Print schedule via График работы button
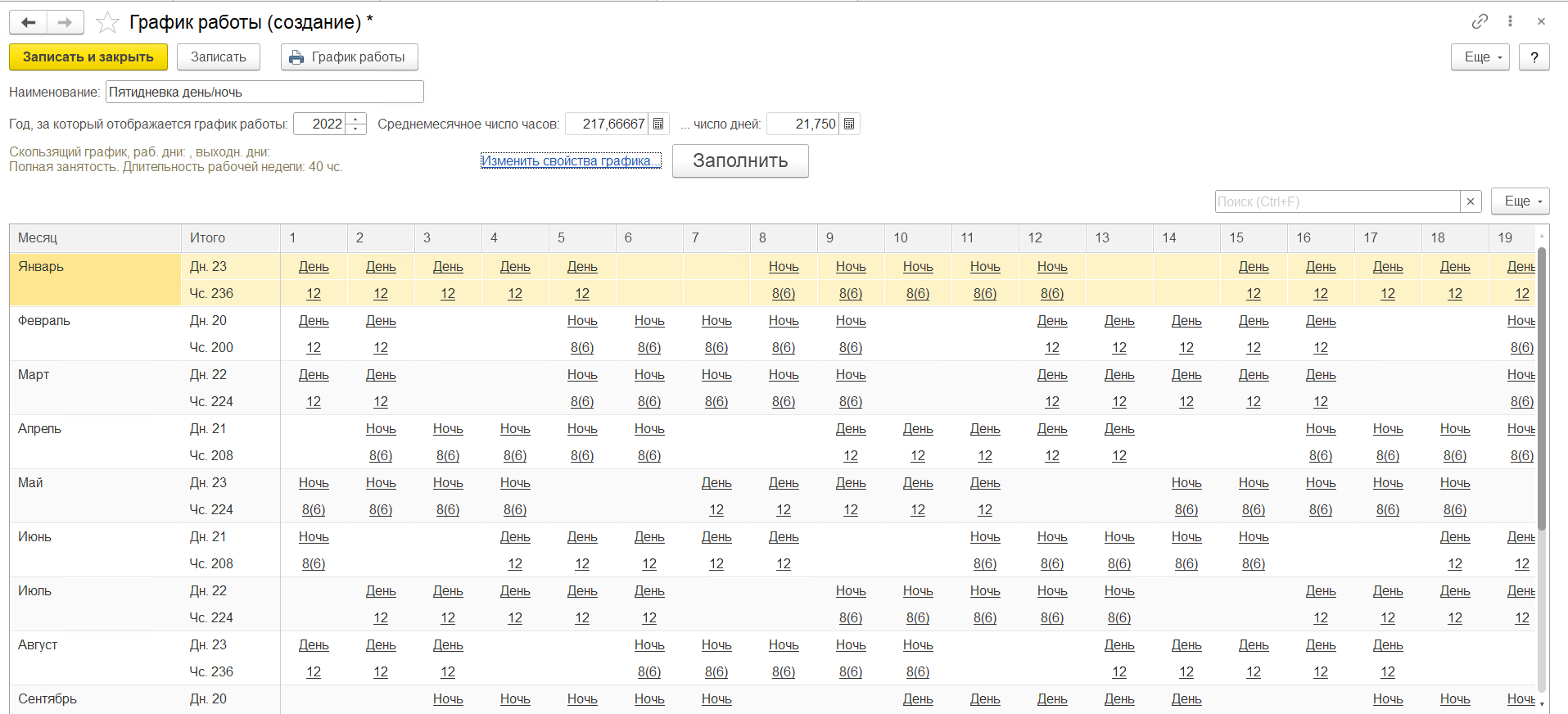 [349, 57]
